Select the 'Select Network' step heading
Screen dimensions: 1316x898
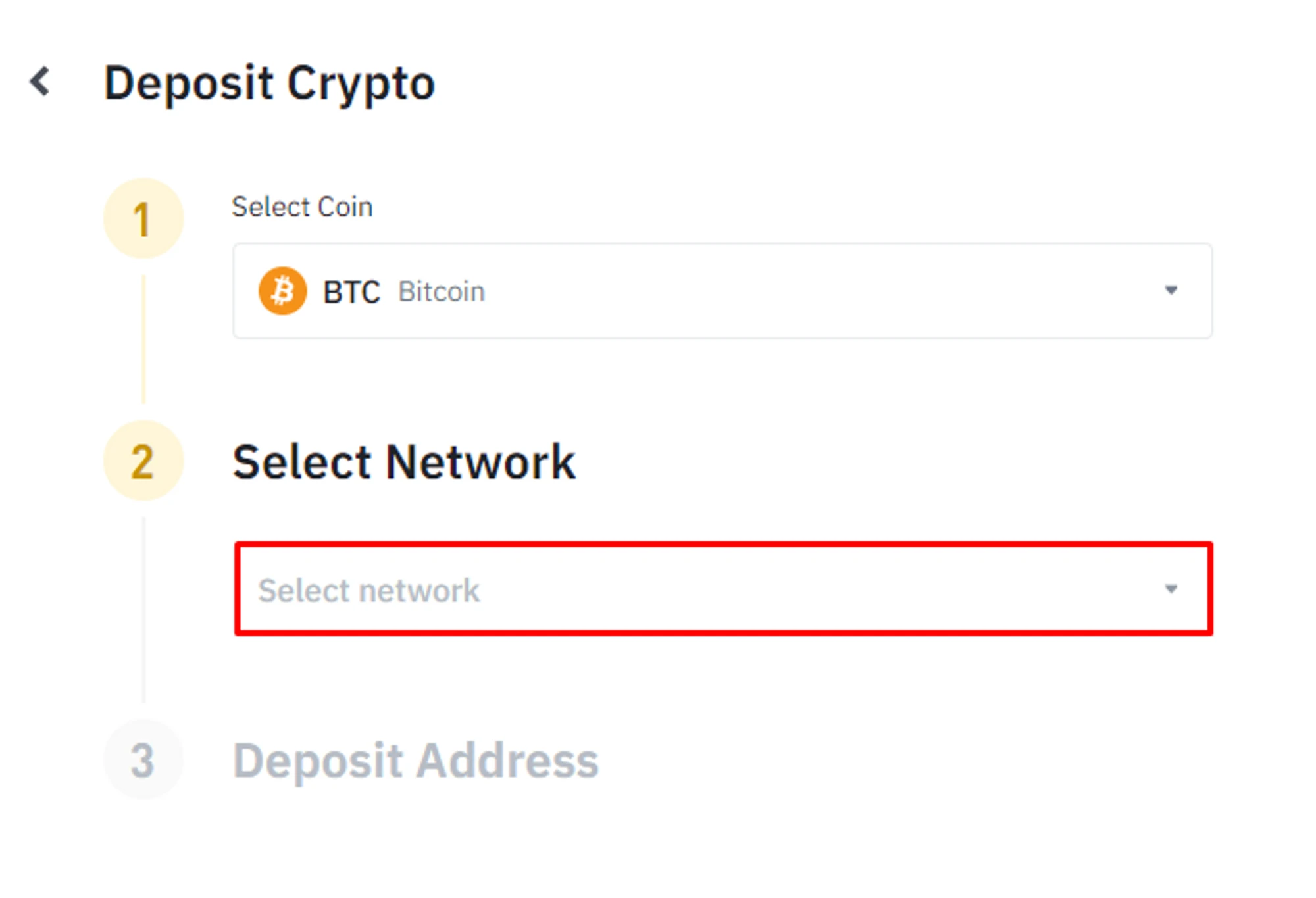404,462
